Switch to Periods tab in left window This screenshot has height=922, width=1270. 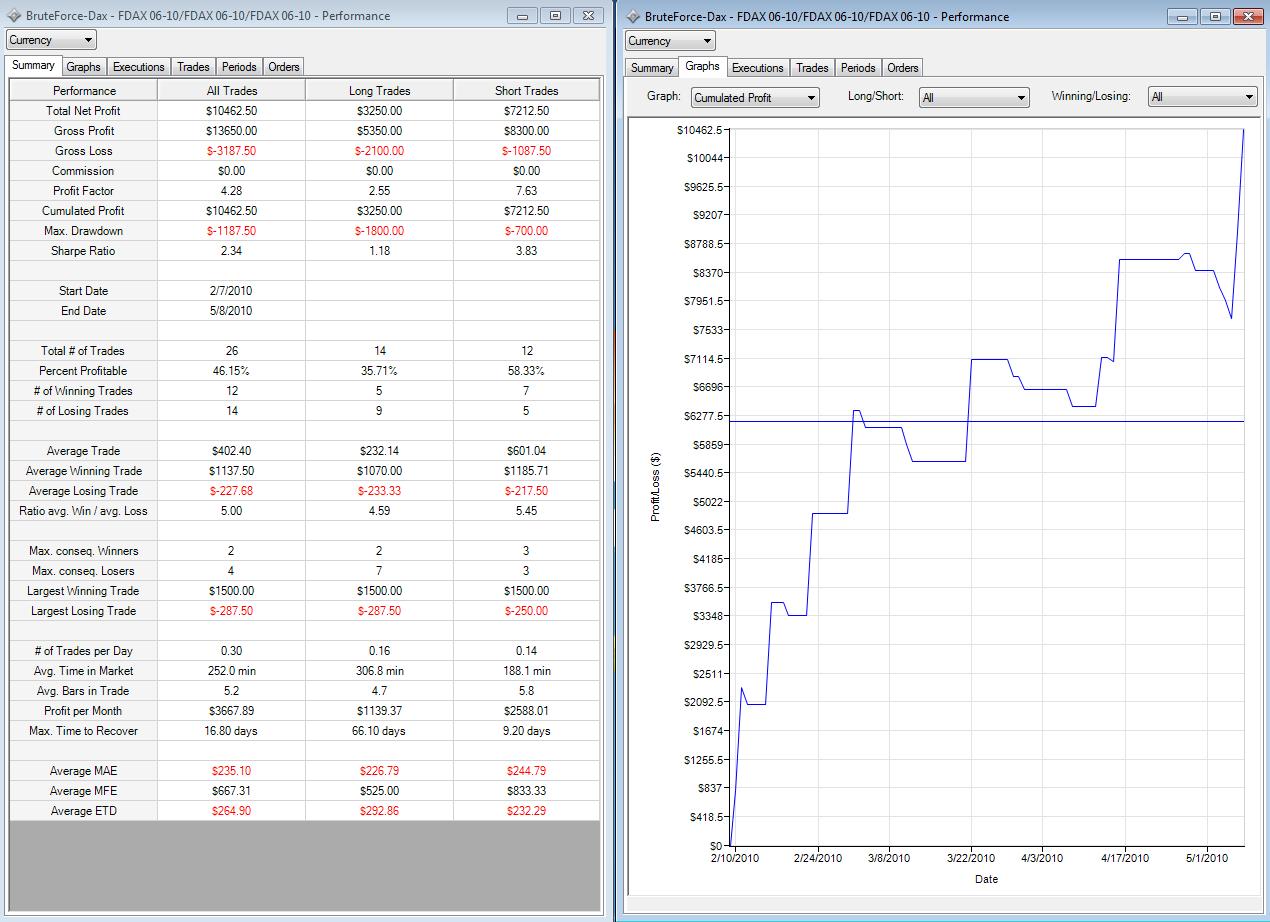239,67
